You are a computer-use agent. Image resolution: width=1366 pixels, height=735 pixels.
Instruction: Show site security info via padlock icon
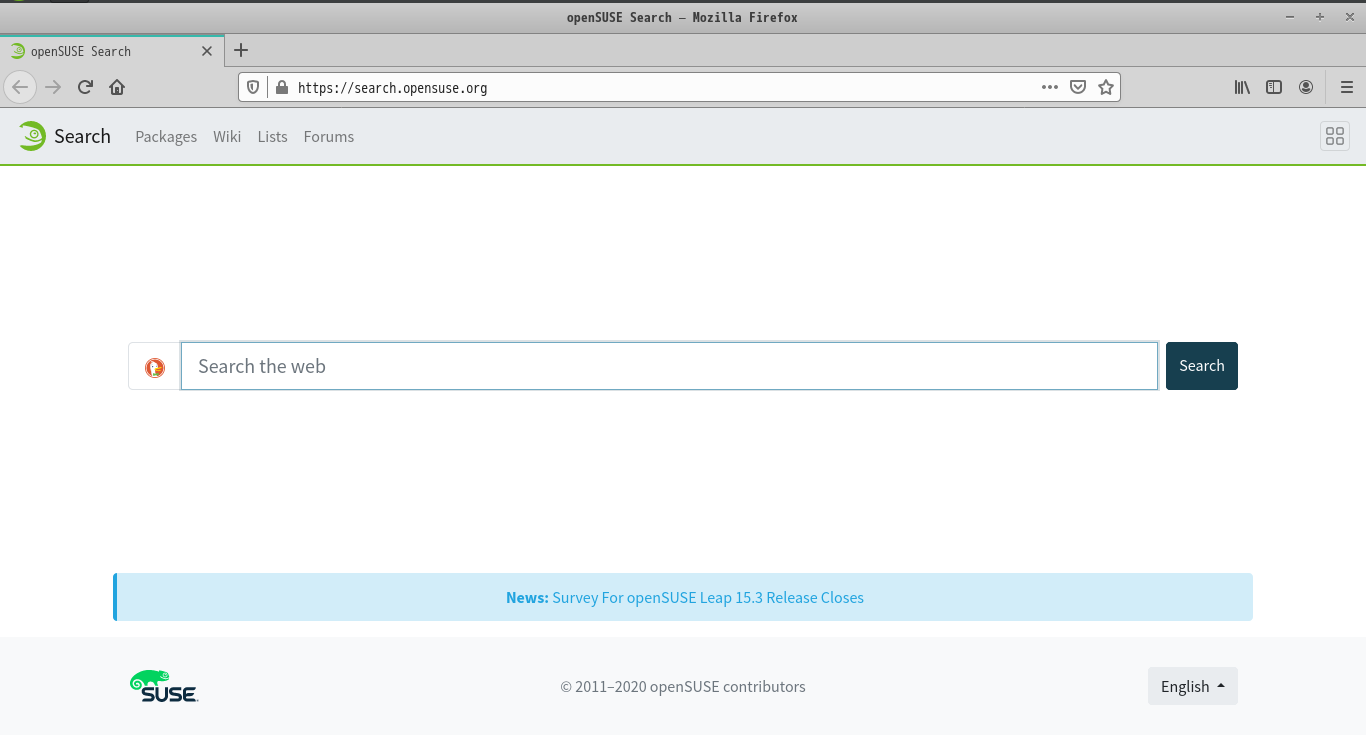point(281,87)
